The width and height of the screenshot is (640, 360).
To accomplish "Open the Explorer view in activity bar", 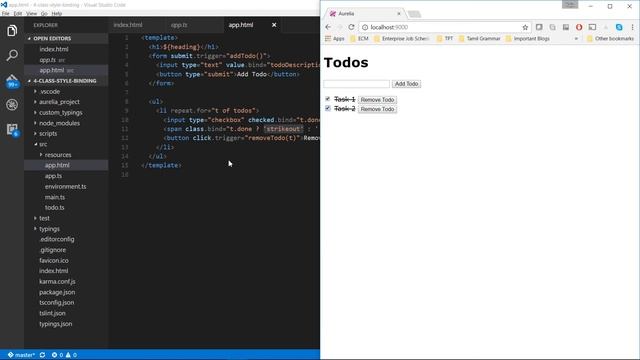I will [x=12, y=31].
